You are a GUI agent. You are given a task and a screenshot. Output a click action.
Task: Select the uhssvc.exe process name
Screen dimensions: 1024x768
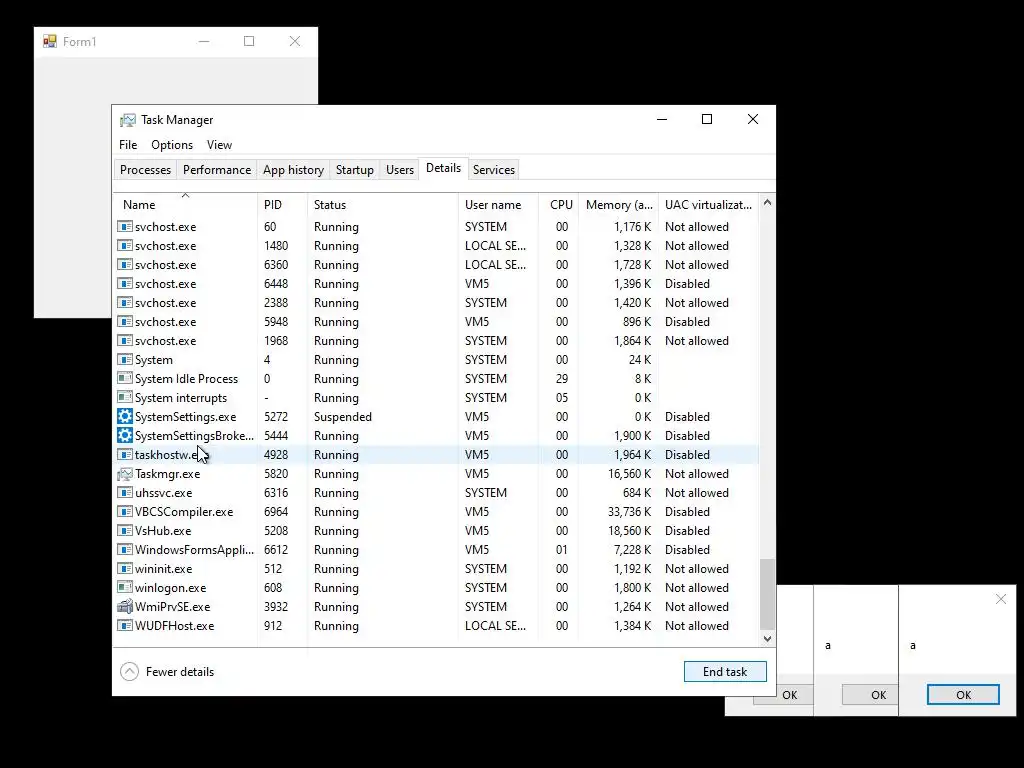point(163,493)
